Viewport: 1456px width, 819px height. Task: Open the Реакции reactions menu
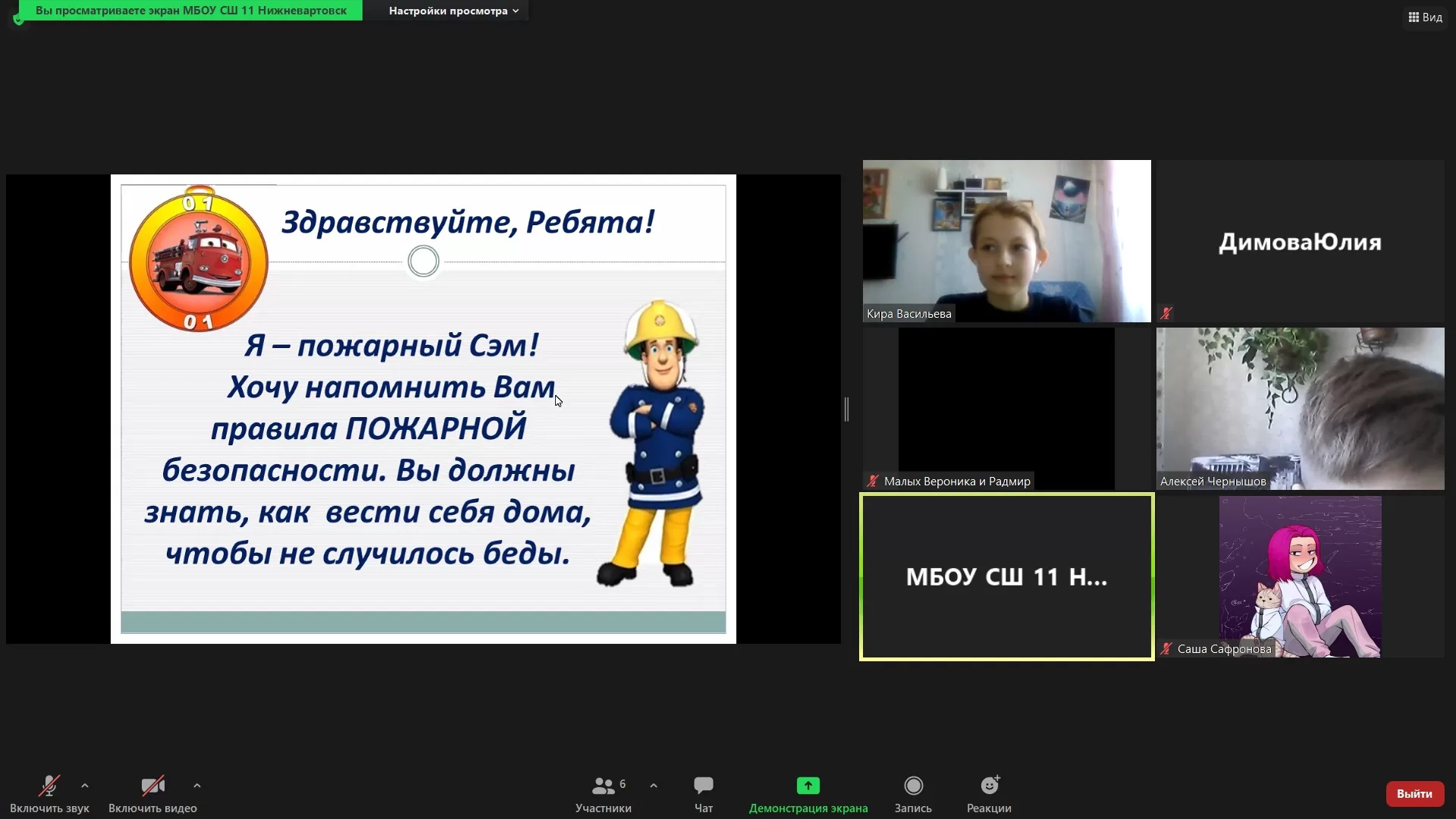coord(989,794)
